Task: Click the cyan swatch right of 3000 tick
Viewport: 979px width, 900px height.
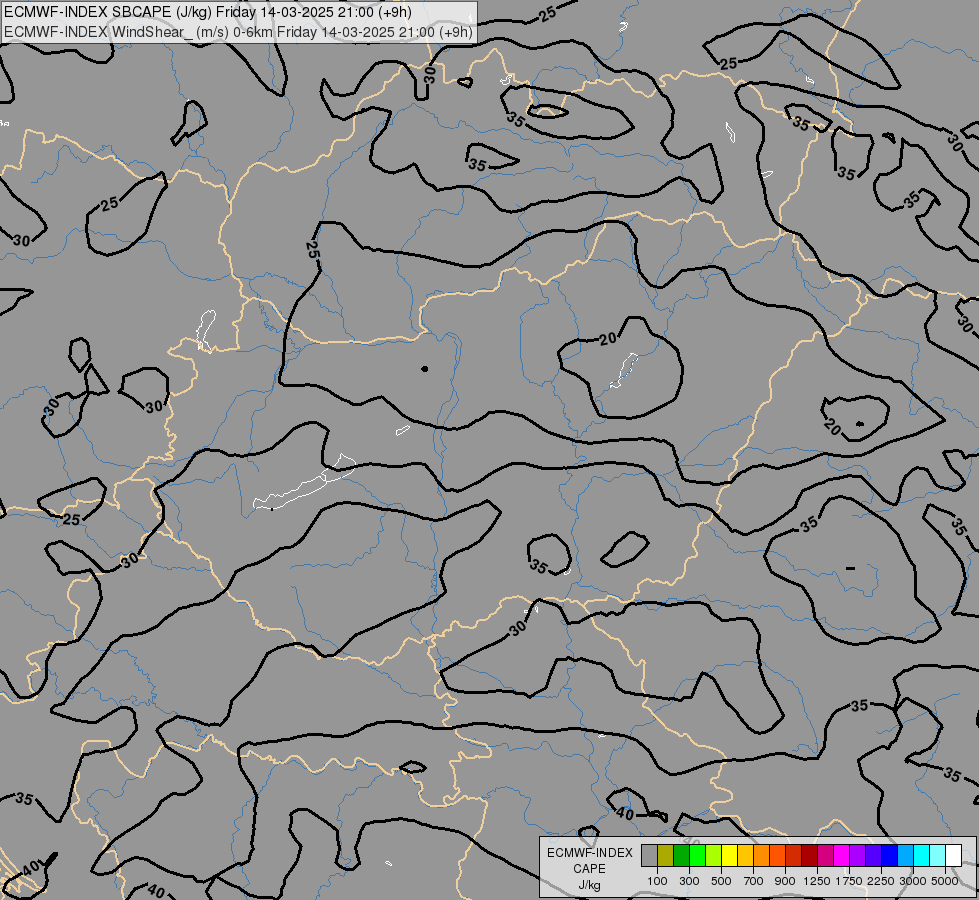Action: (921, 856)
